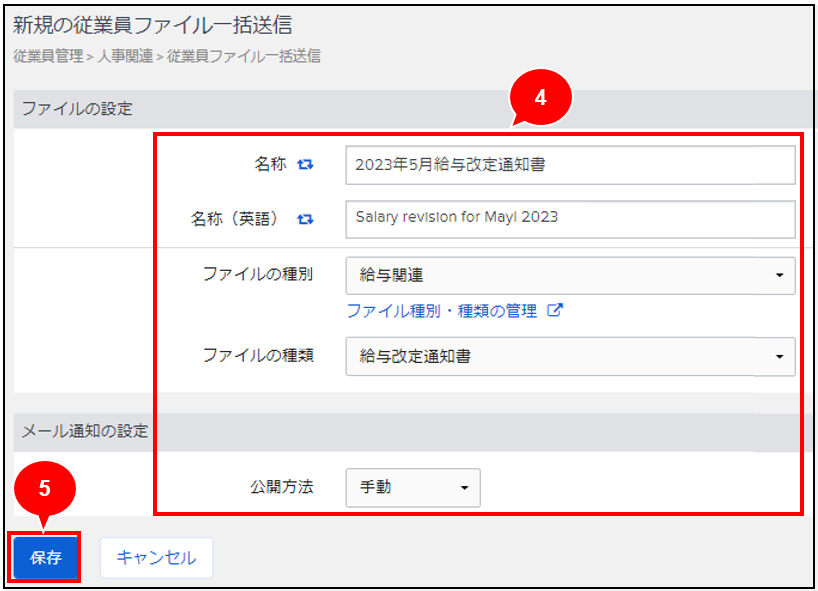Click the メール通知の設定 section header
The height and width of the screenshot is (591, 818).
tap(85, 432)
